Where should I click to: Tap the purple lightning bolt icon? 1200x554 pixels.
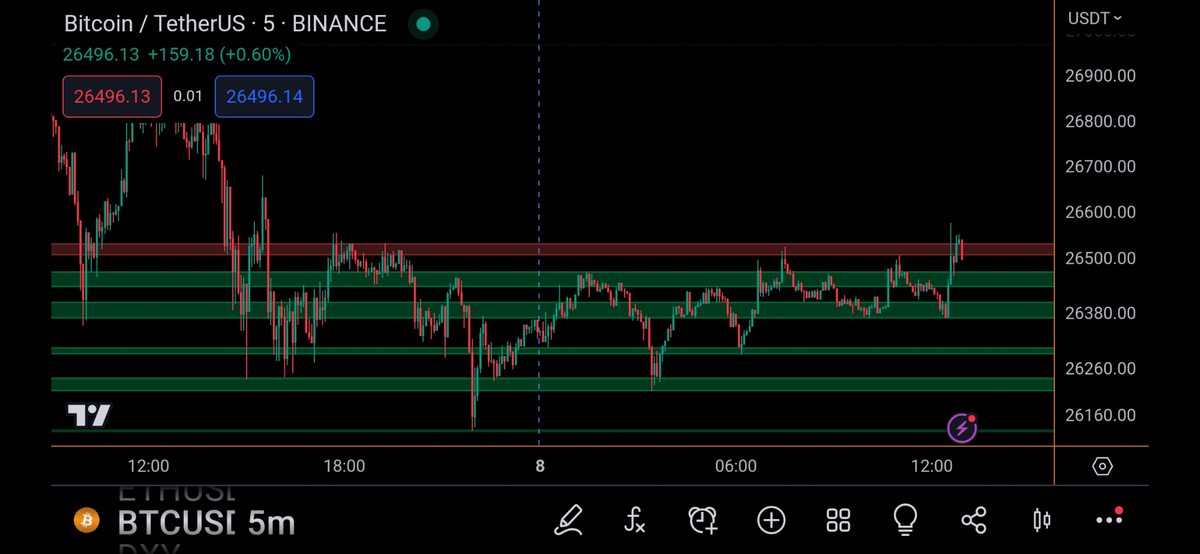click(x=962, y=429)
